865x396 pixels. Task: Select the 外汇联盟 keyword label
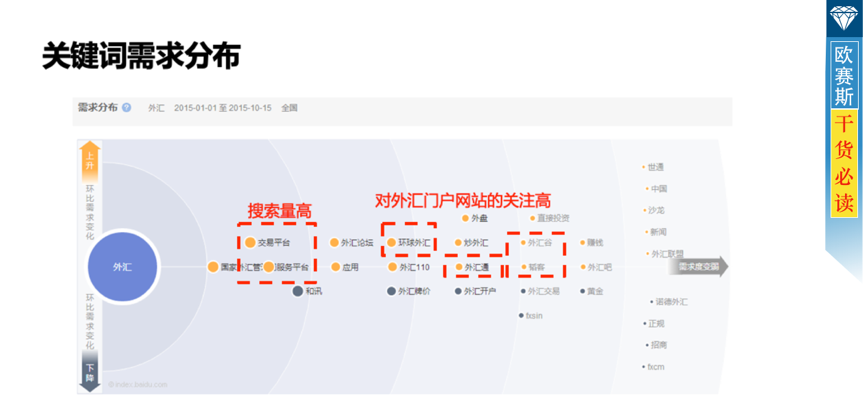click(668, 254)
